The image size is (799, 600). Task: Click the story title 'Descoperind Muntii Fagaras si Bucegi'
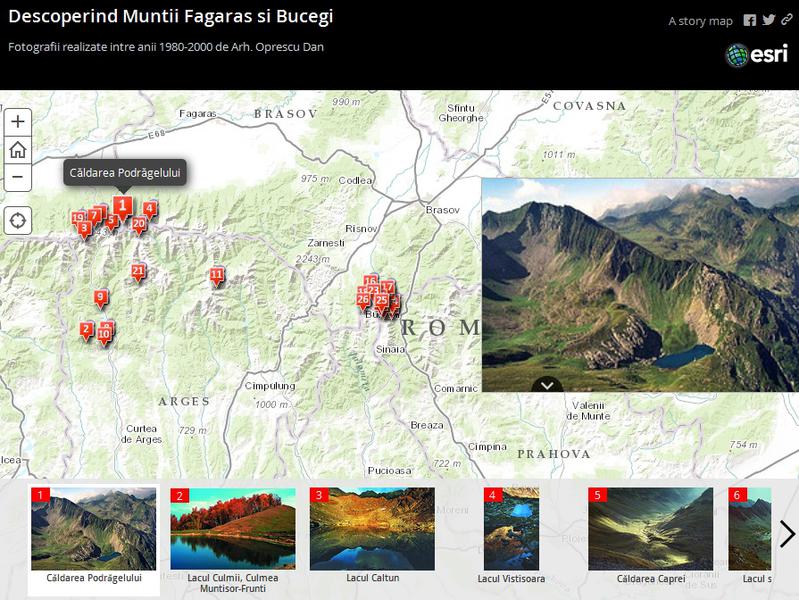pyautogui.click(x=171, y=16)
